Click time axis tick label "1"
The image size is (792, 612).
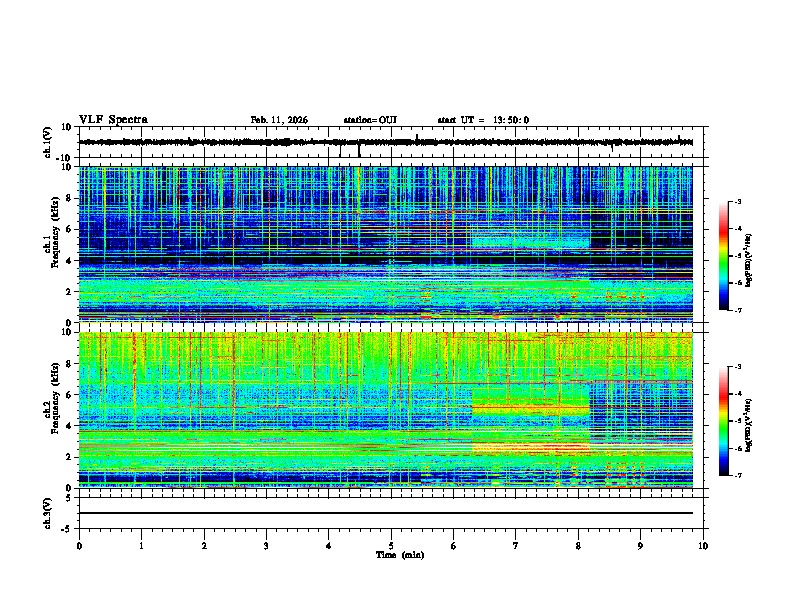pyautogui.click(x=141, y=546)
